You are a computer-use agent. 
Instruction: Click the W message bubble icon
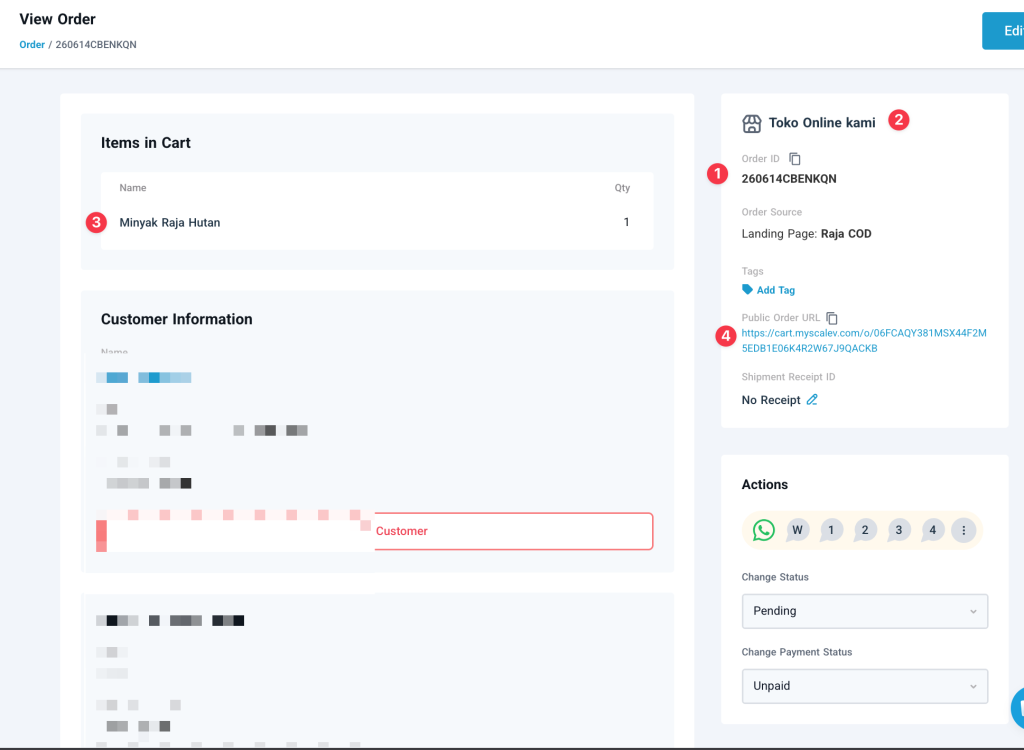point(797,530)
